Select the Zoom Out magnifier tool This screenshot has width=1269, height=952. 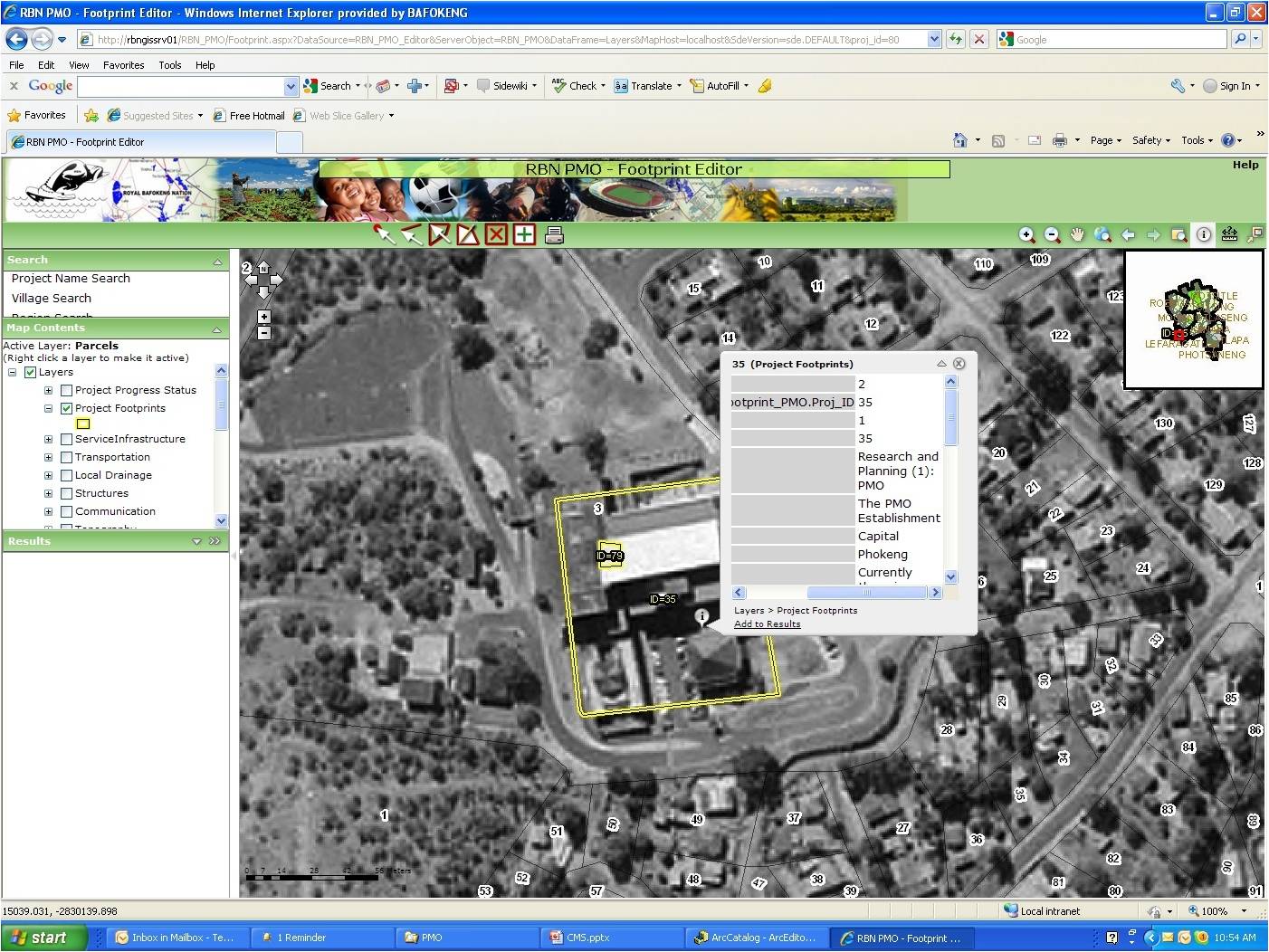pyautogui.click(x=1052, y=235)
